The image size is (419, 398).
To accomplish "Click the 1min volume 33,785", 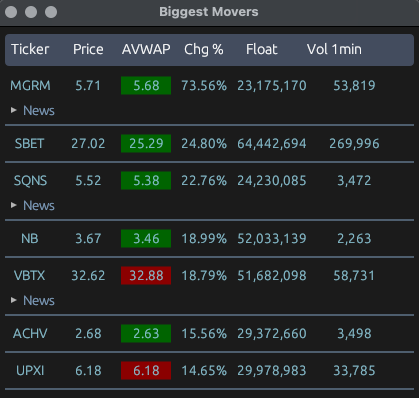I will coord(354,371).
